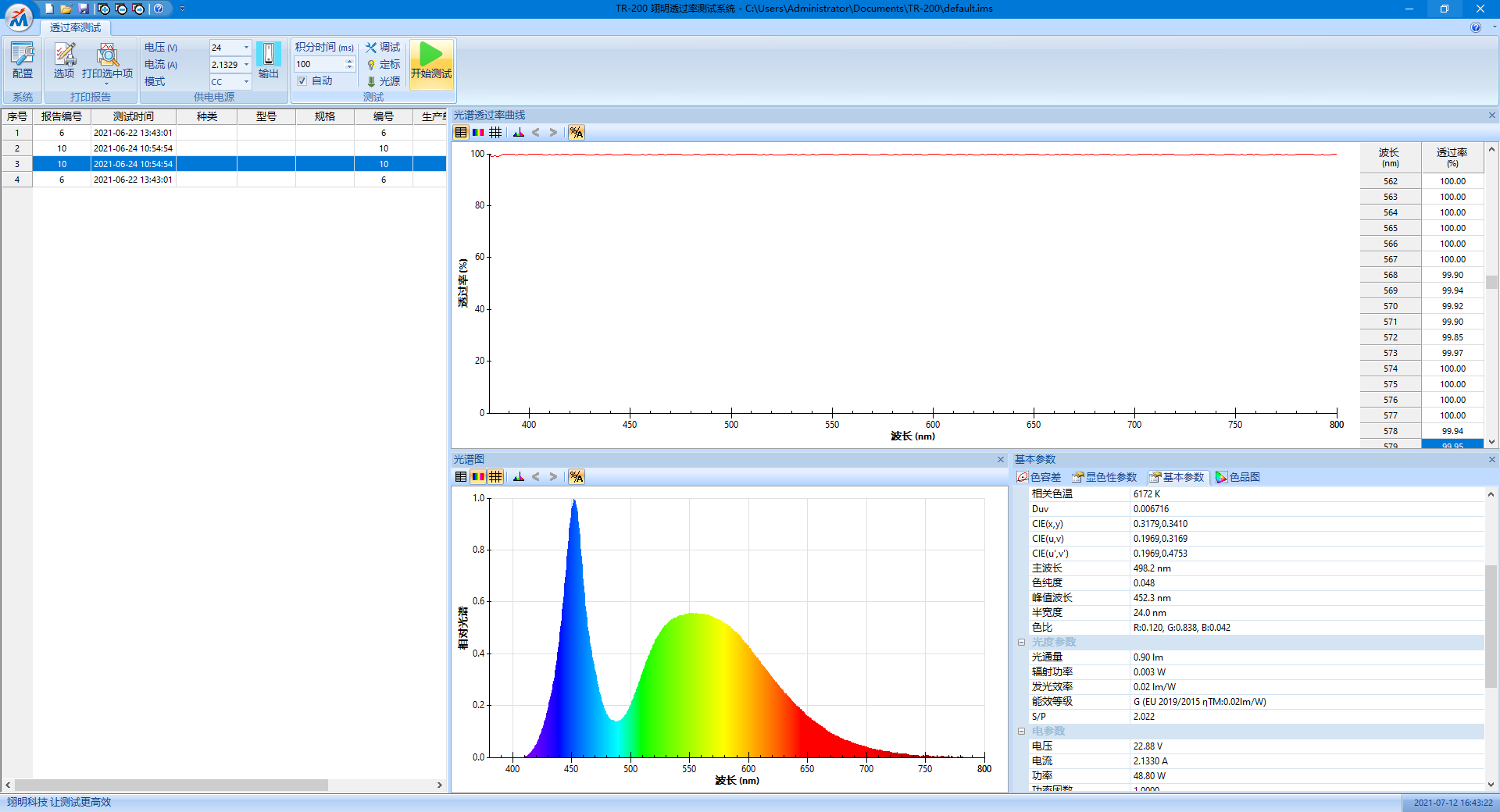Click the 定标 calibration button
Image resolution: width=1500 pixels, height=812 pixels.
coord(383,65)
